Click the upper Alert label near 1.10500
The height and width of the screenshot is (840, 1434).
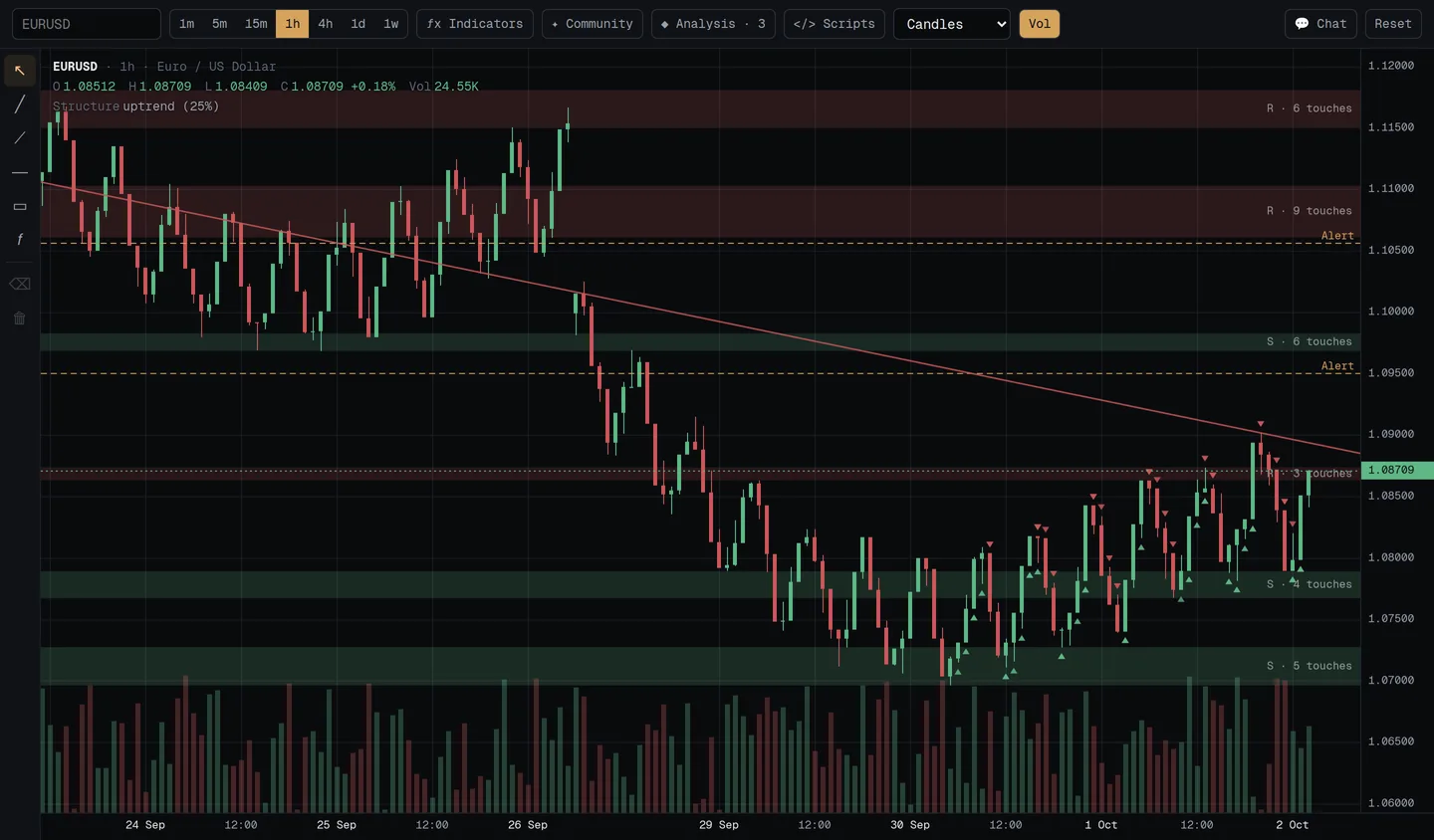(1337, 236)
